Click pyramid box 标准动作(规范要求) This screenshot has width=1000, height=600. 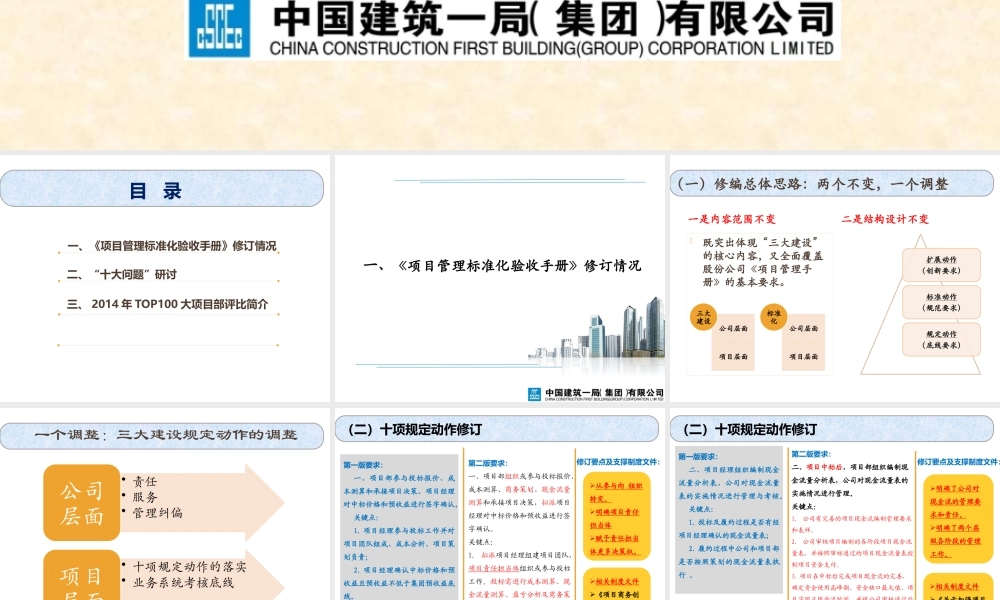(x=941, y=302)
